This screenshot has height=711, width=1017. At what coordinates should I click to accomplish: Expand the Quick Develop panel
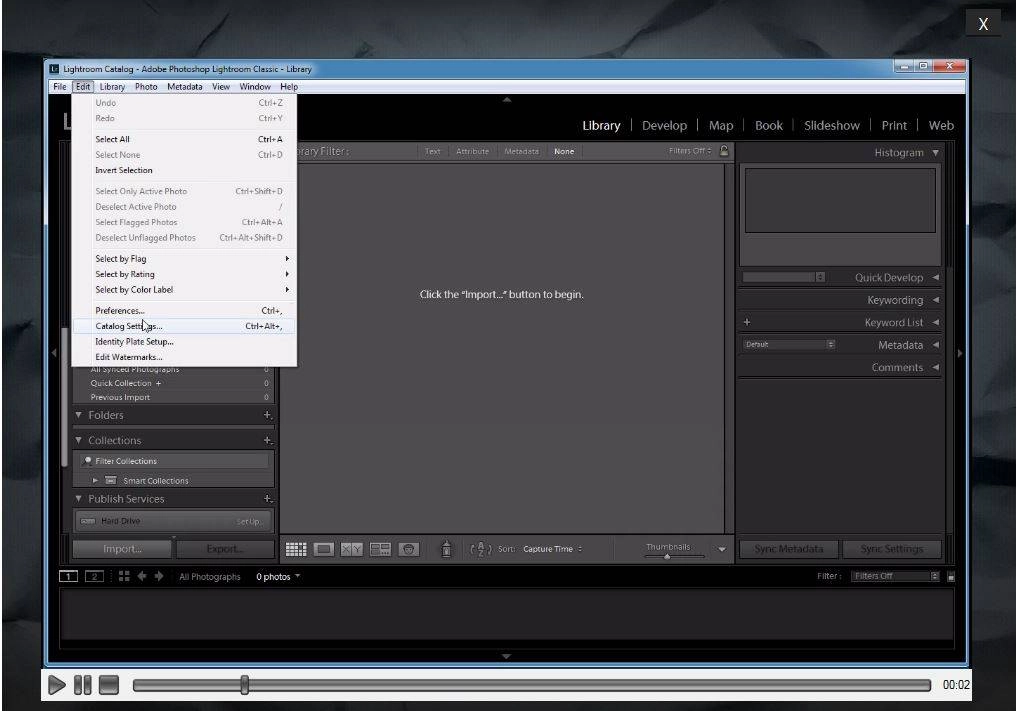pyautogui.click(x=935, y=278)
